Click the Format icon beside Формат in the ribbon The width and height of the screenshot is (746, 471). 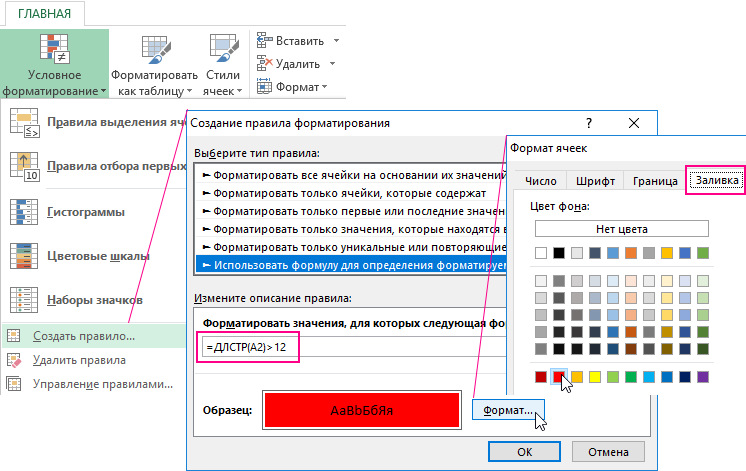click(x=265, y=86)
